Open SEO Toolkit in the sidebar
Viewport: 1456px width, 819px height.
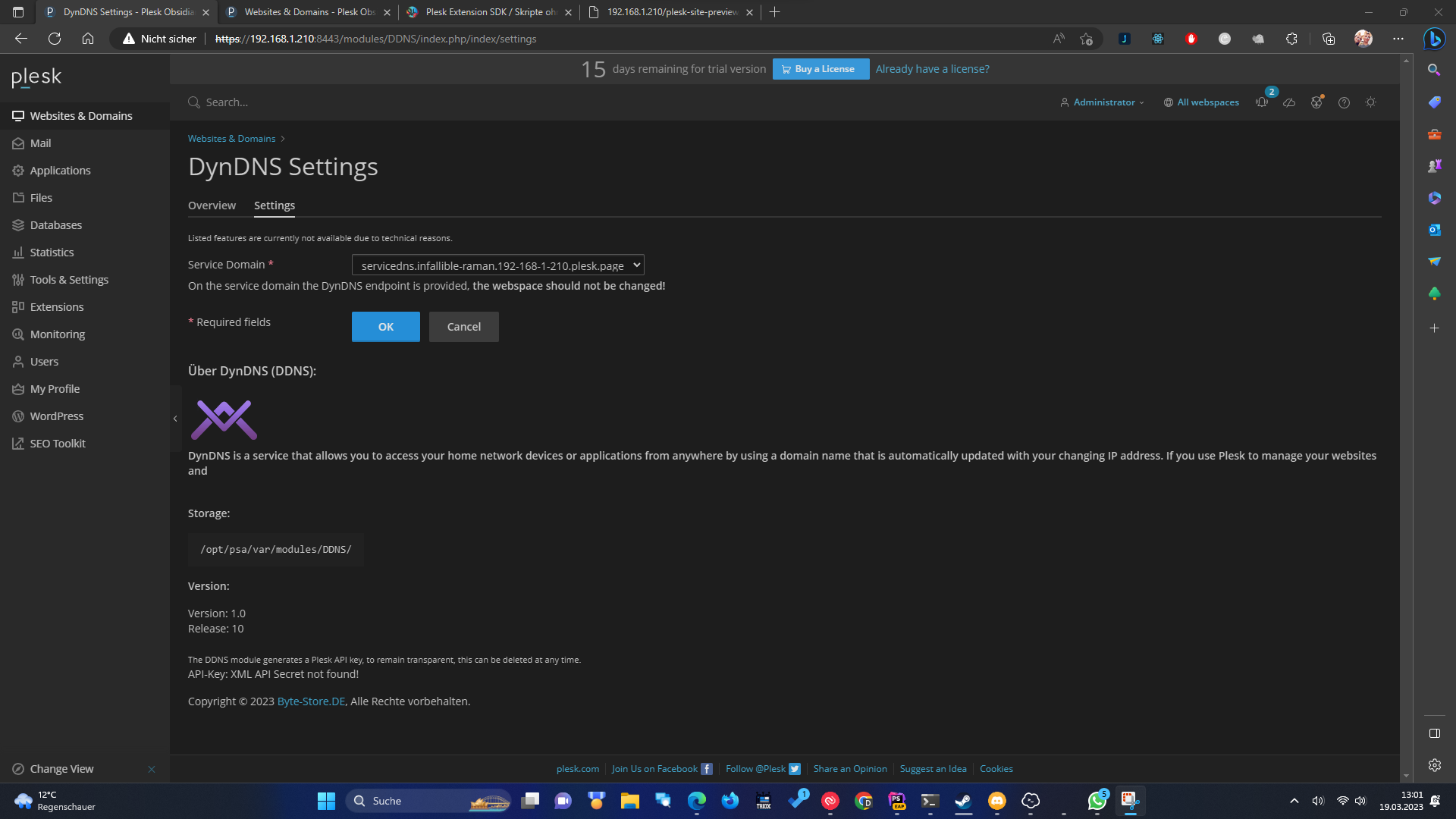[x=58, y=444]
